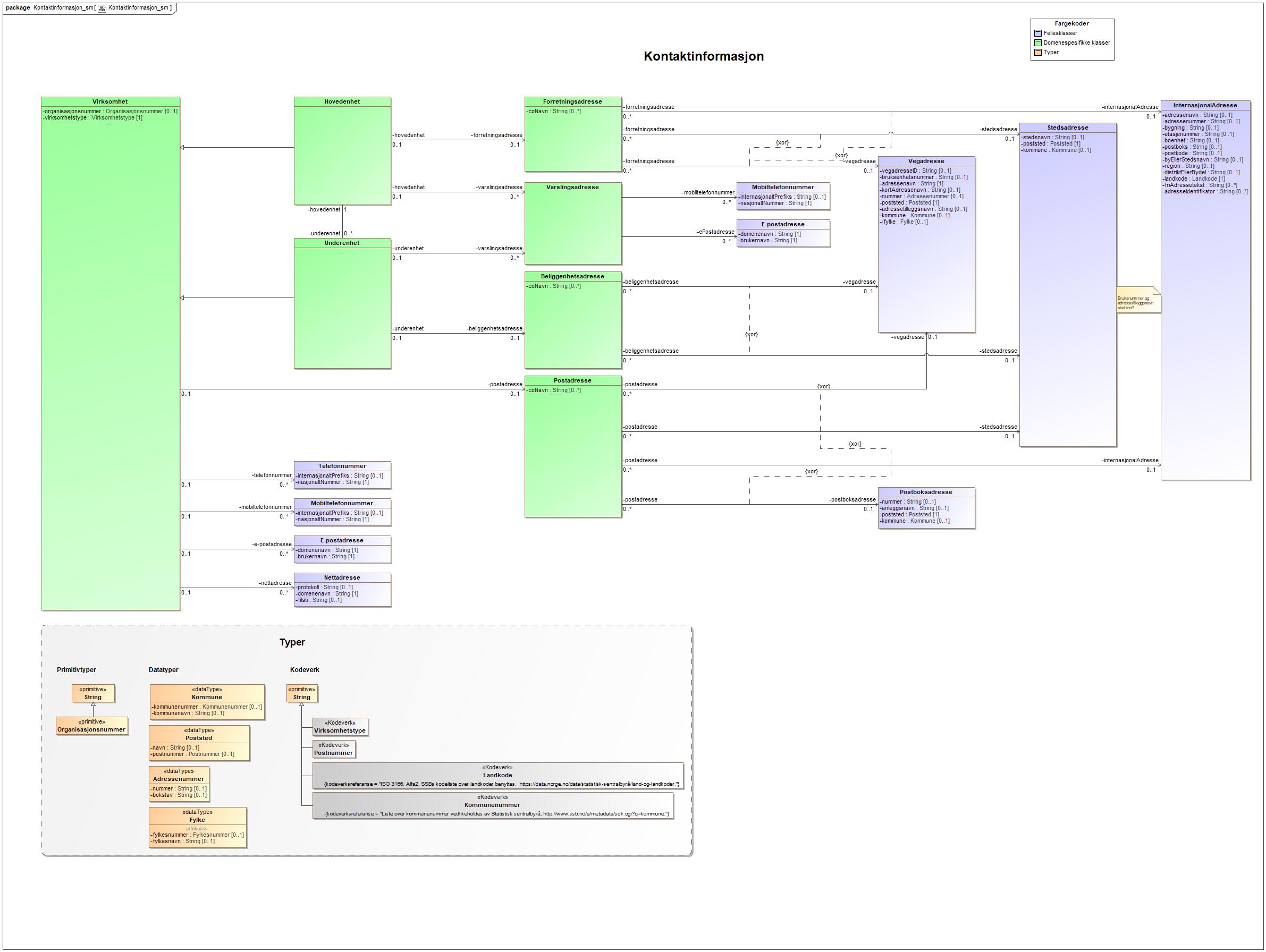The image size is (1266, 952).
Task: Click the byEllerStedsnavn attribute in InternasjonalAdresse
Action: click(1202, 159)
